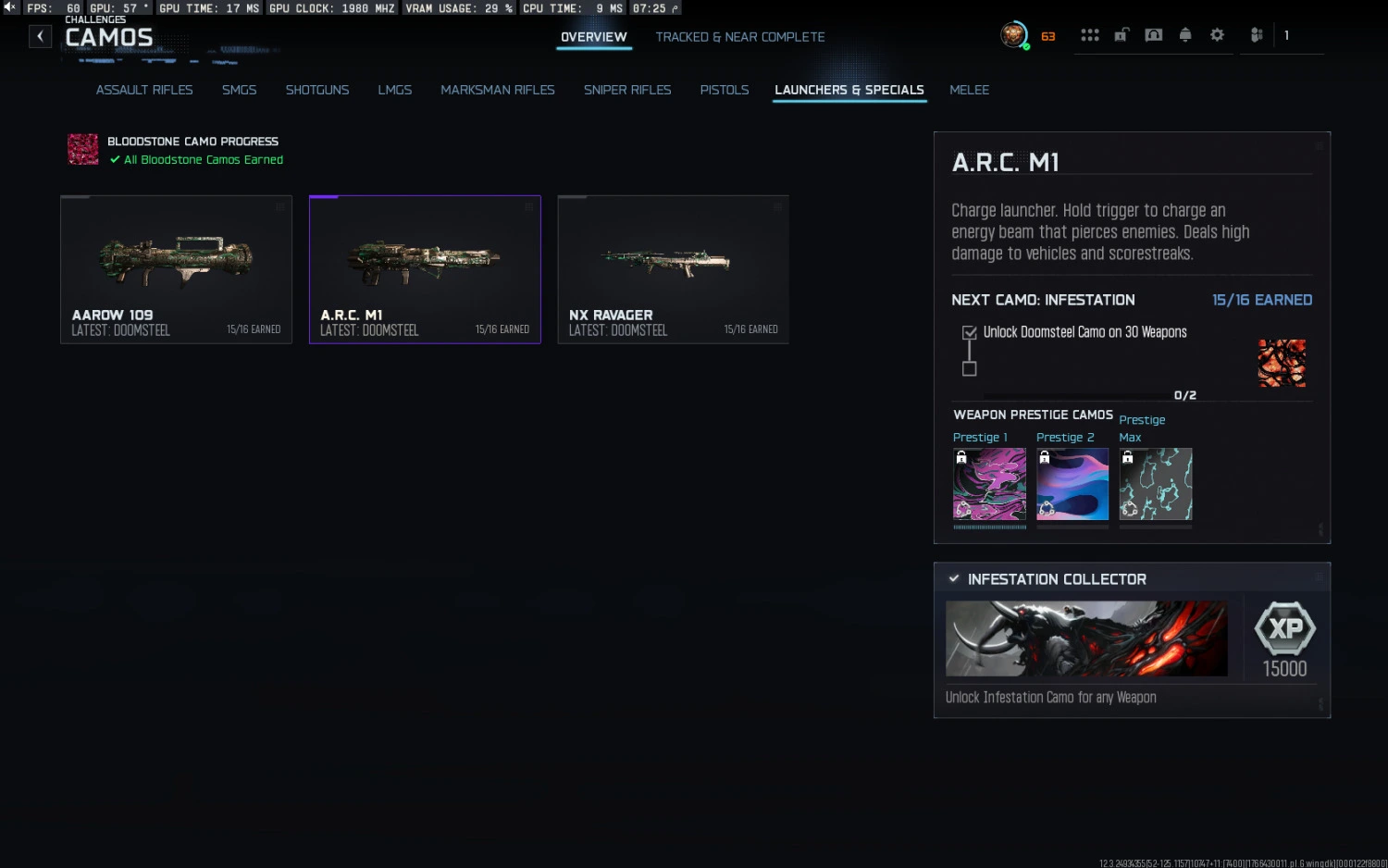Screen dimensions: 1388x868
Task: Open the SMGs category
Action: point(240,90)
